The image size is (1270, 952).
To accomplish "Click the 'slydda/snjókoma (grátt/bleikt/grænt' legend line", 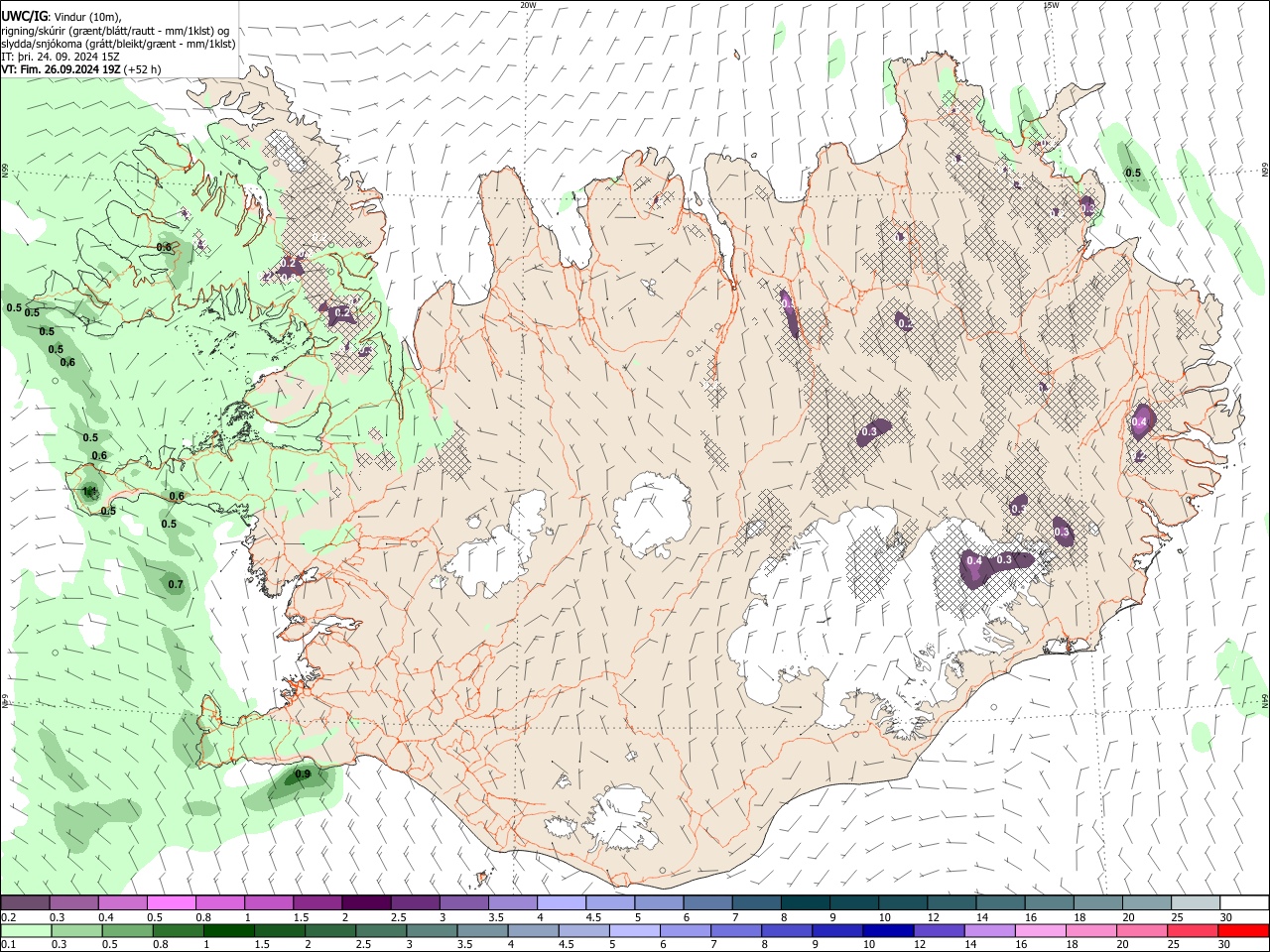I will tap(118, 44).
